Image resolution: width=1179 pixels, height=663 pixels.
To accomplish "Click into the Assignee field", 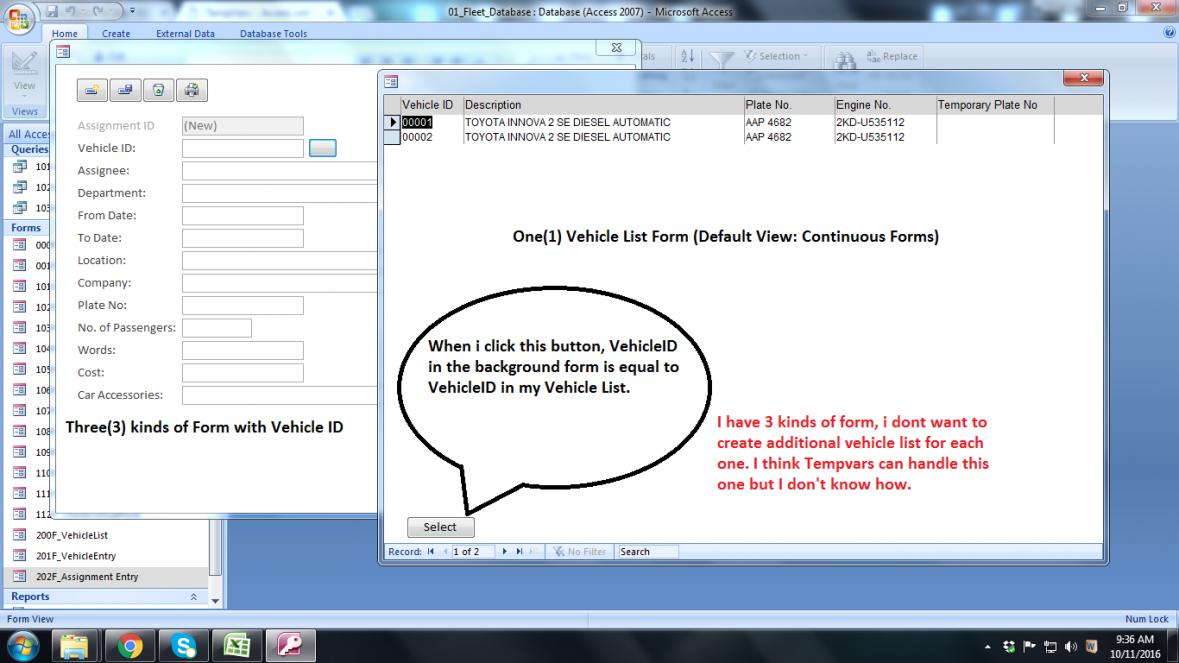I will click(280, 171).
